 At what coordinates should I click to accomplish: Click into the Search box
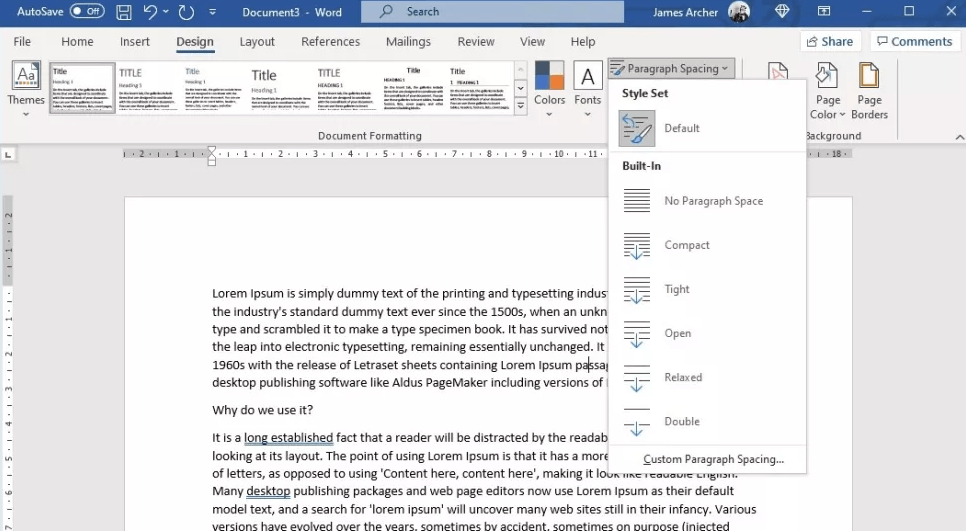(x=492, y=12)
